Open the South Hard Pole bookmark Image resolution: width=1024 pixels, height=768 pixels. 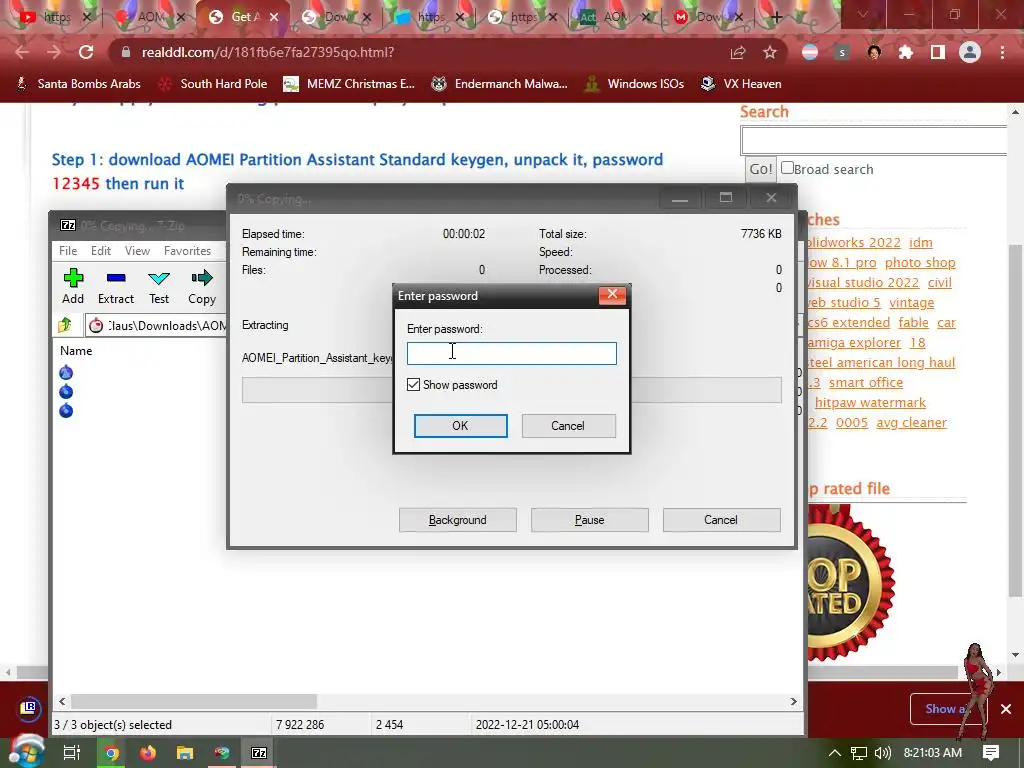click(x=213, y=84)
